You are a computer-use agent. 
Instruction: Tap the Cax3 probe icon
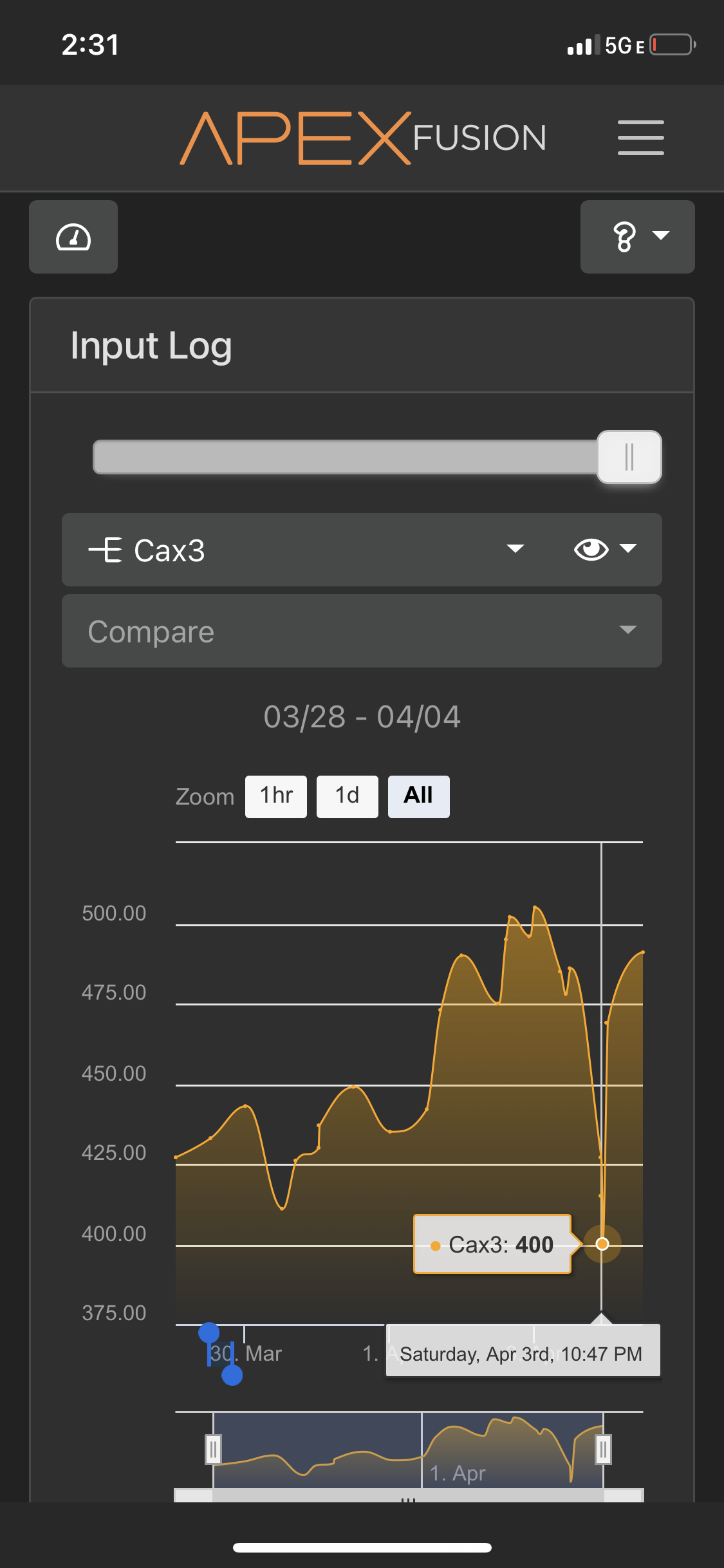point(106,550)
